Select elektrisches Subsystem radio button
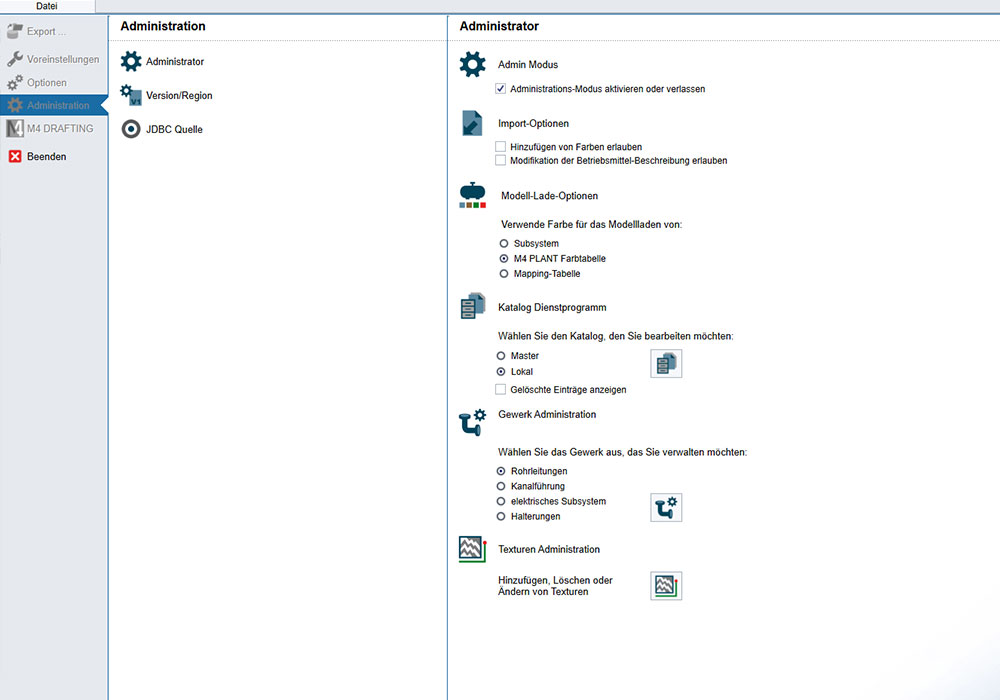Screen dimensions: 1000x700 point(501,502)
